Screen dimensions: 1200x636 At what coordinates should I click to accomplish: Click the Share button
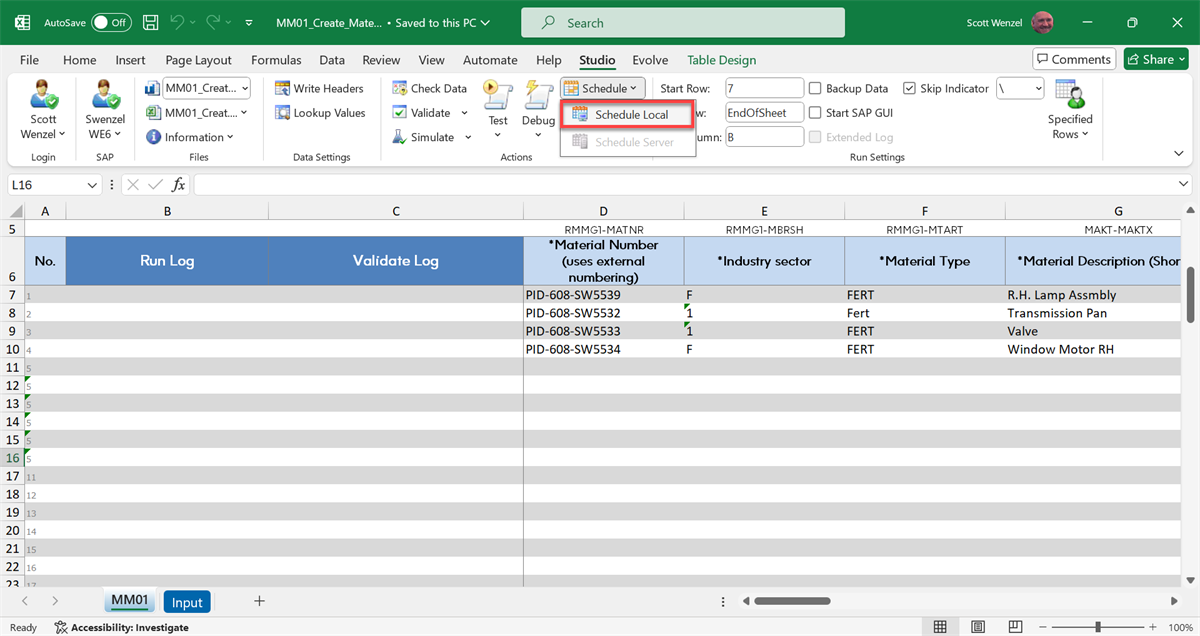click(x=1155, y=59)
